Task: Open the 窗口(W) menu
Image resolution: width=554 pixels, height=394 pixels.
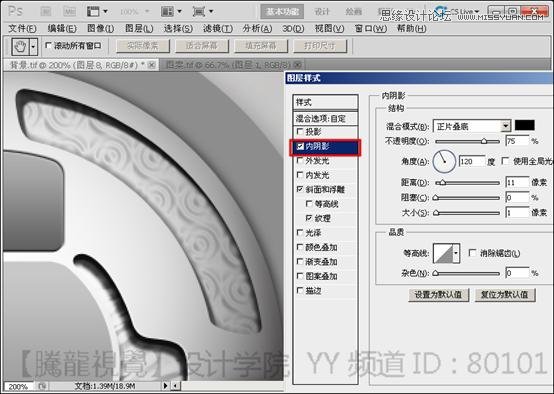Action: pyautogui.click(x=371, y=28)
